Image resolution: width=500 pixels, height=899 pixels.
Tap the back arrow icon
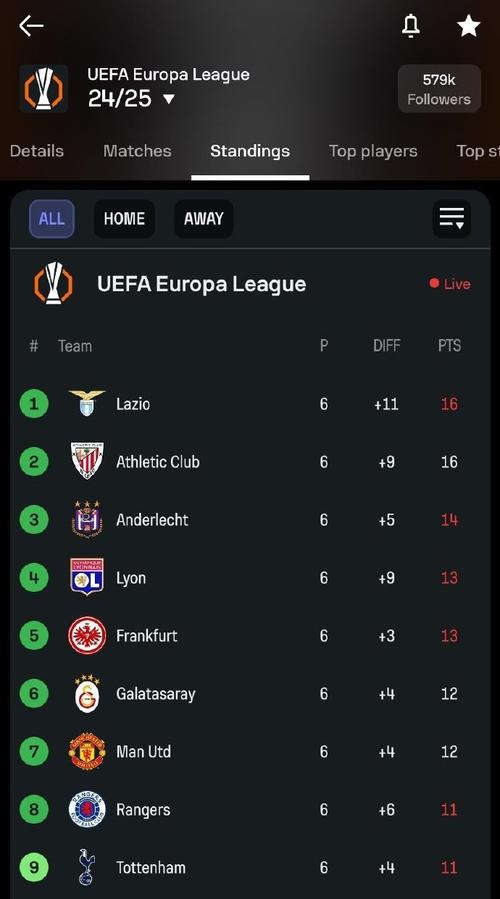coord(31,26)
